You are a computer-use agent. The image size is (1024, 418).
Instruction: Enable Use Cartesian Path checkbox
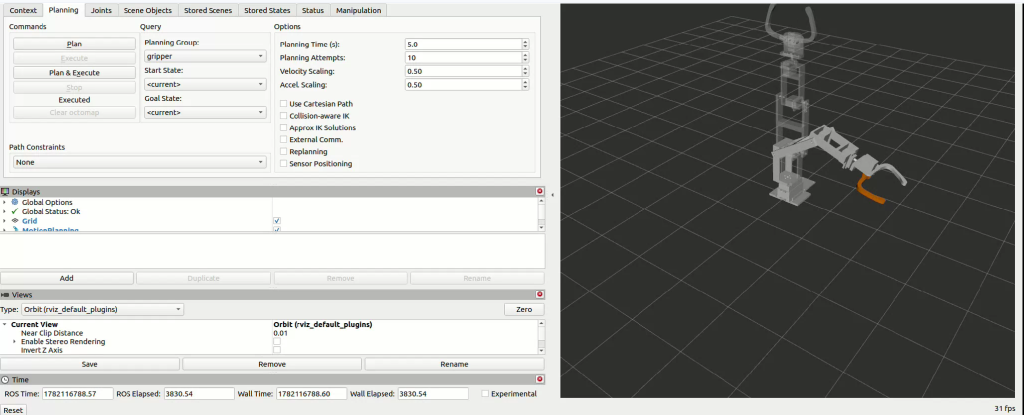(283, 104)
